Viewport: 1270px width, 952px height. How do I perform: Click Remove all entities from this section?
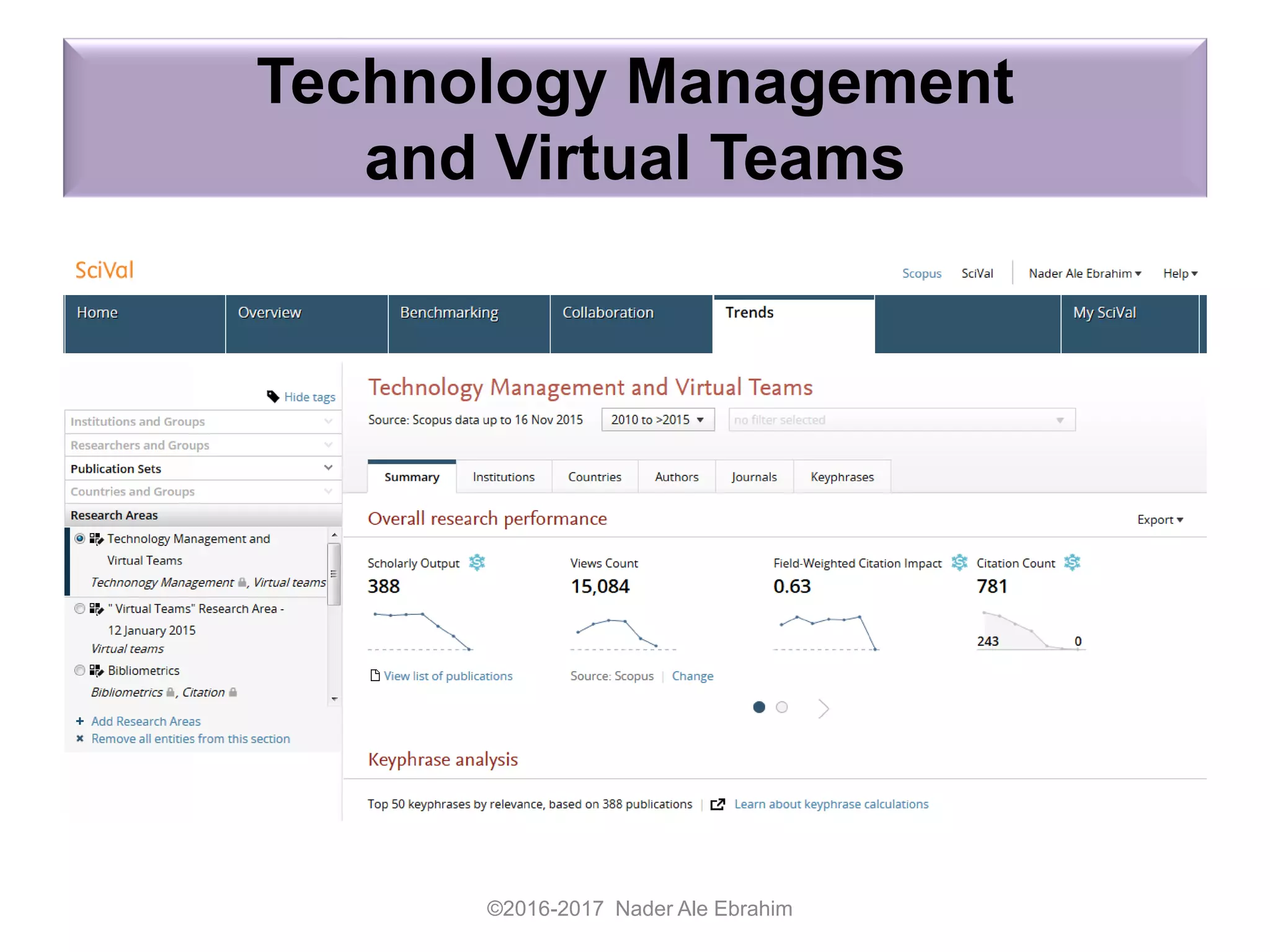190,738
